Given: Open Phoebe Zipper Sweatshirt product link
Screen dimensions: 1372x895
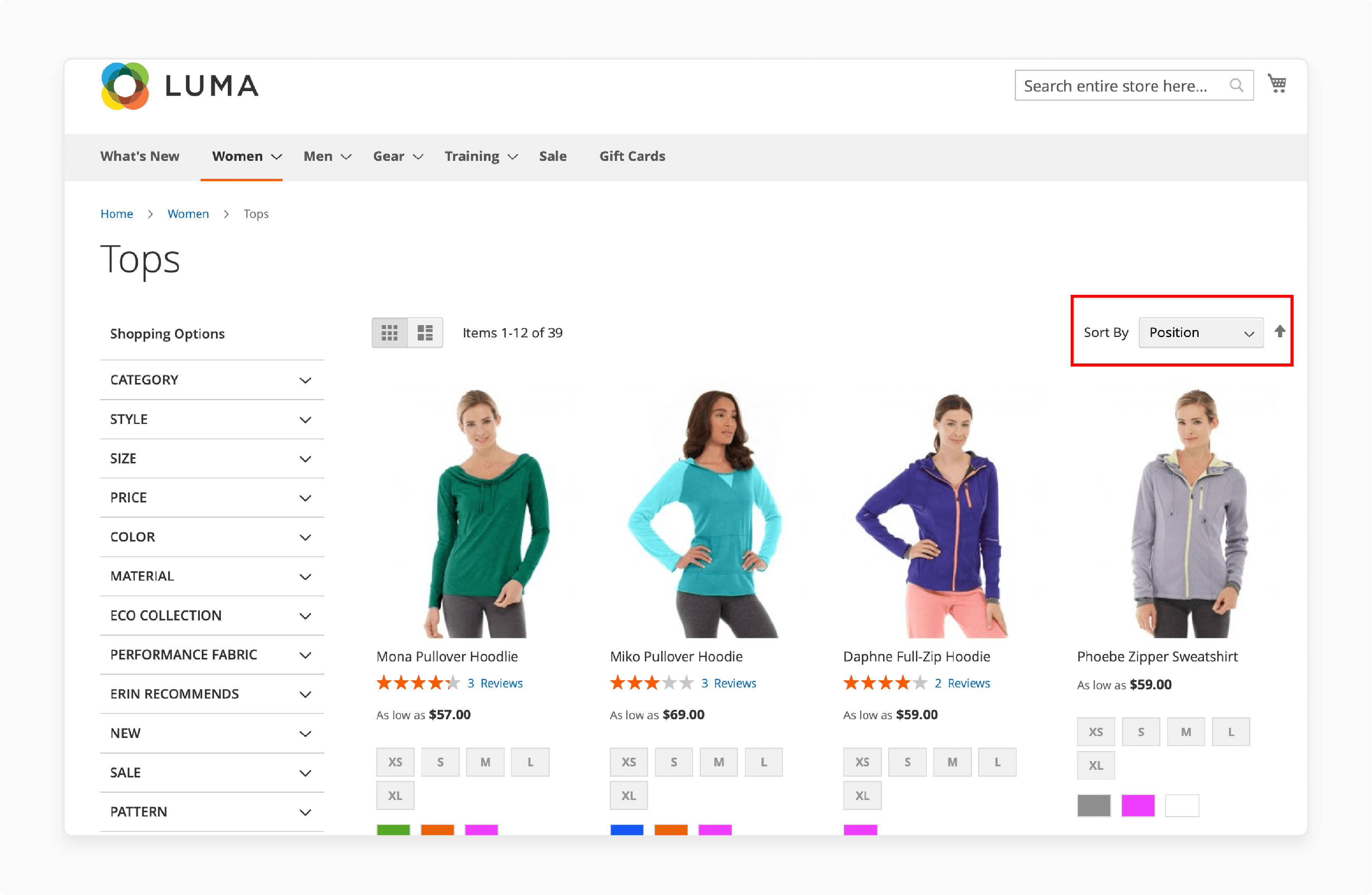Looking at the screenshot, I should pos(1157,656).
